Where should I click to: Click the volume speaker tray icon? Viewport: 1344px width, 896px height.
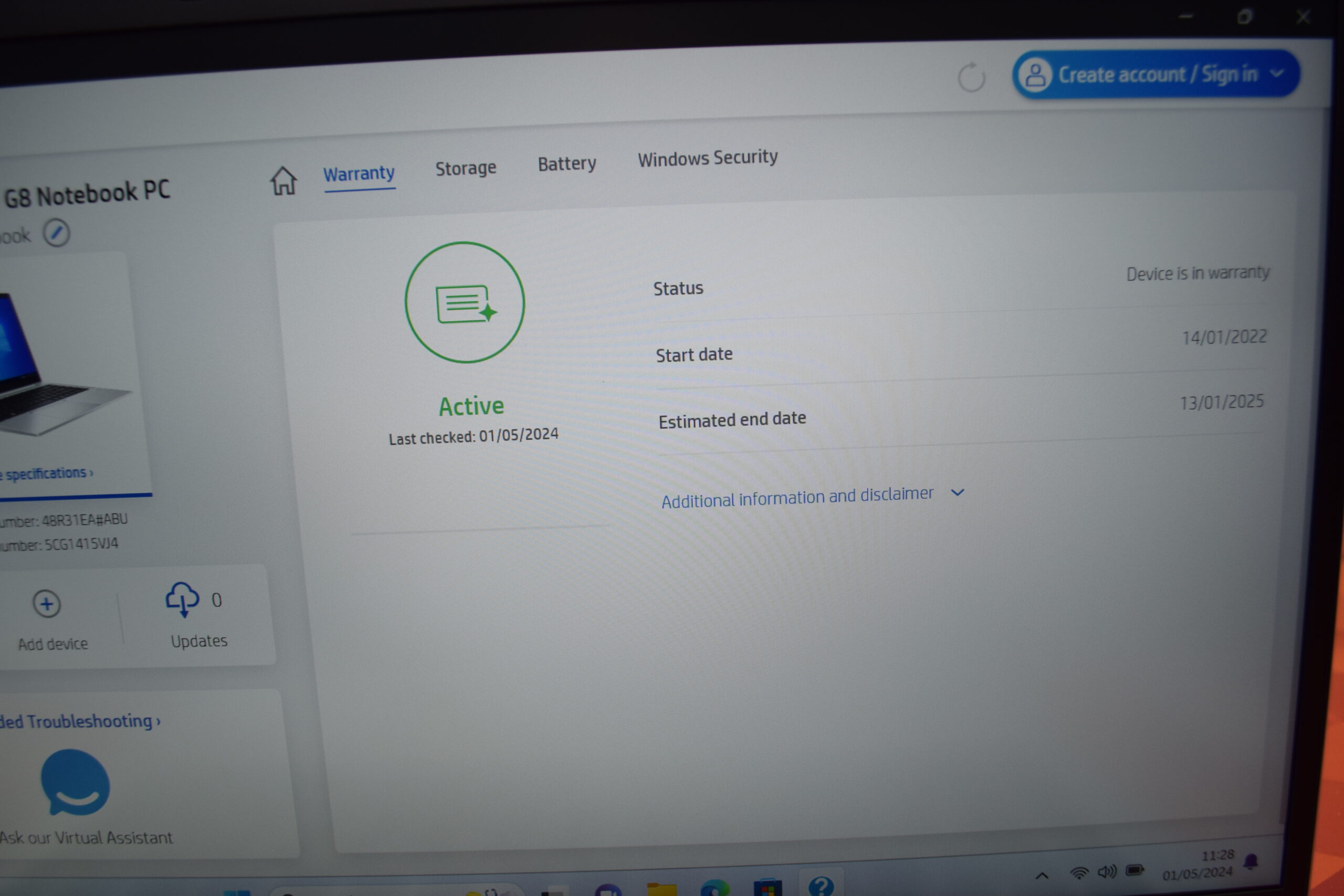[x=1107, y=871]
